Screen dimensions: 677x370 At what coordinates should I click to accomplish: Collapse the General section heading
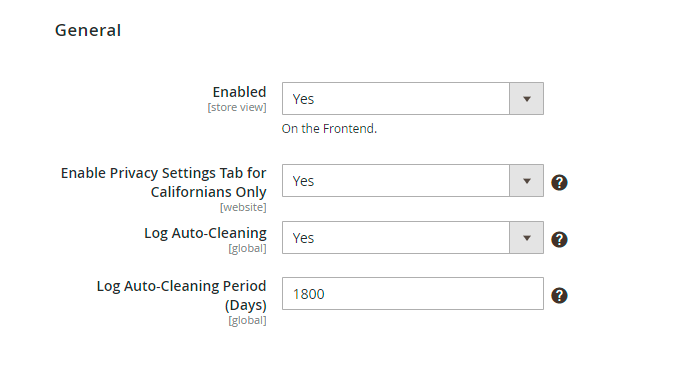pyautogui.click(x=88, y=30)
